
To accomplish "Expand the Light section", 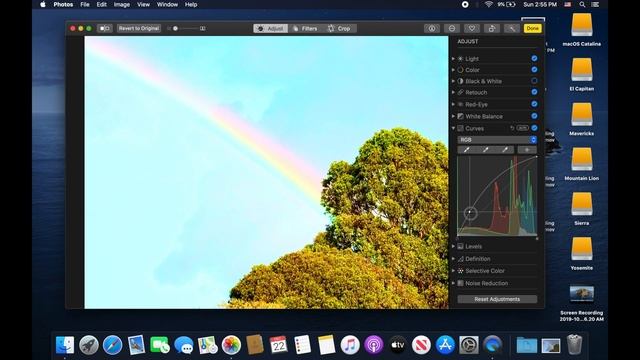I will coord(453,59).
